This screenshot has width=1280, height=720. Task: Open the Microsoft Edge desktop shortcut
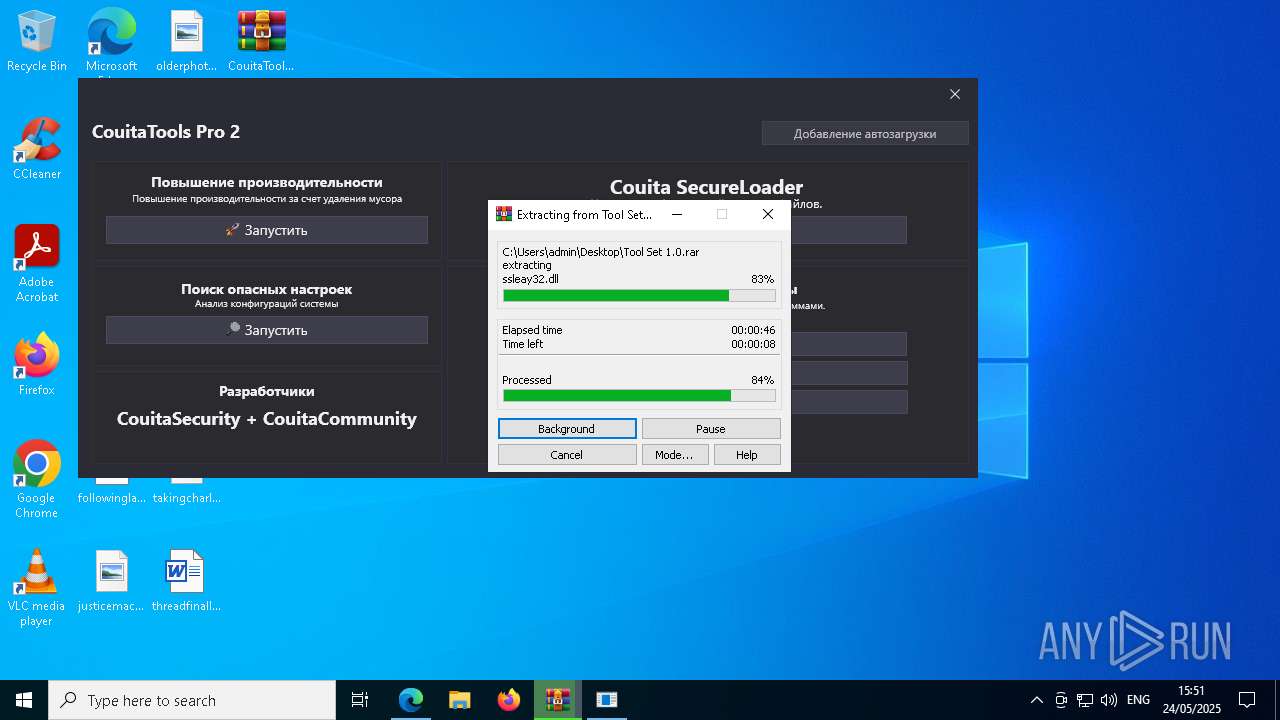pyautogui.click(x=111, y=41)
